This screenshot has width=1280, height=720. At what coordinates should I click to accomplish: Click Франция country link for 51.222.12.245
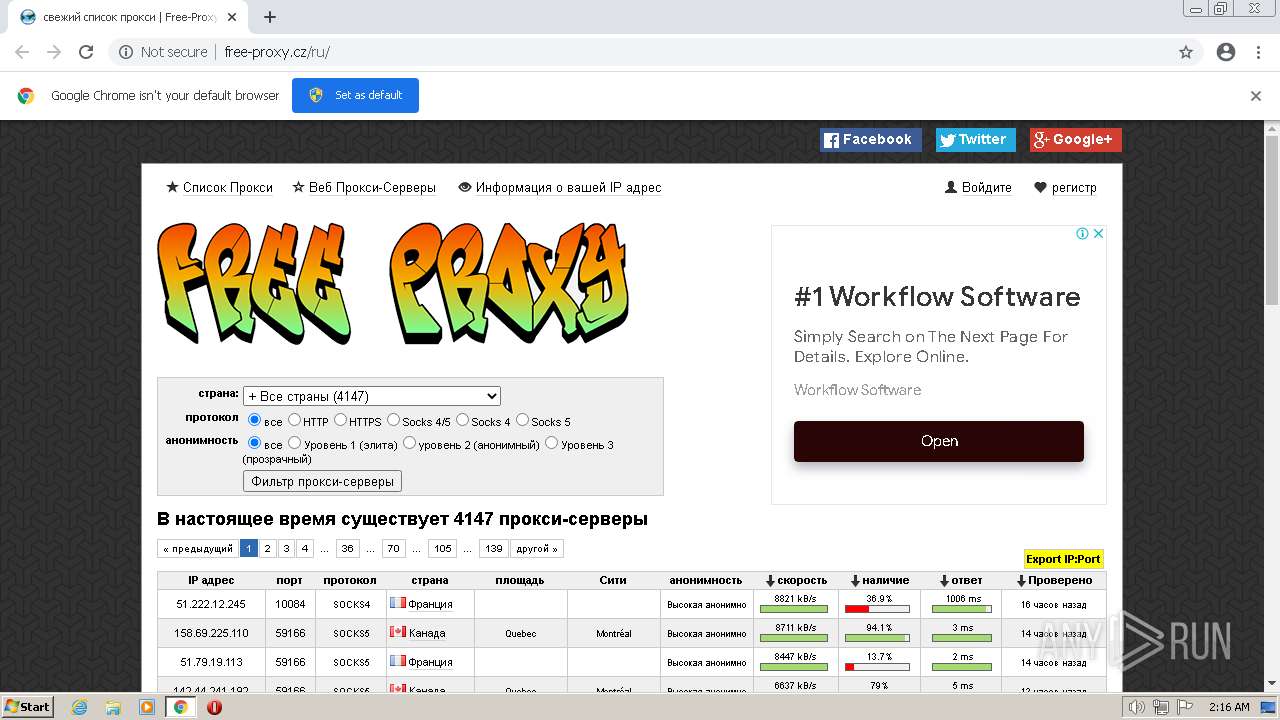click(430, 604)
